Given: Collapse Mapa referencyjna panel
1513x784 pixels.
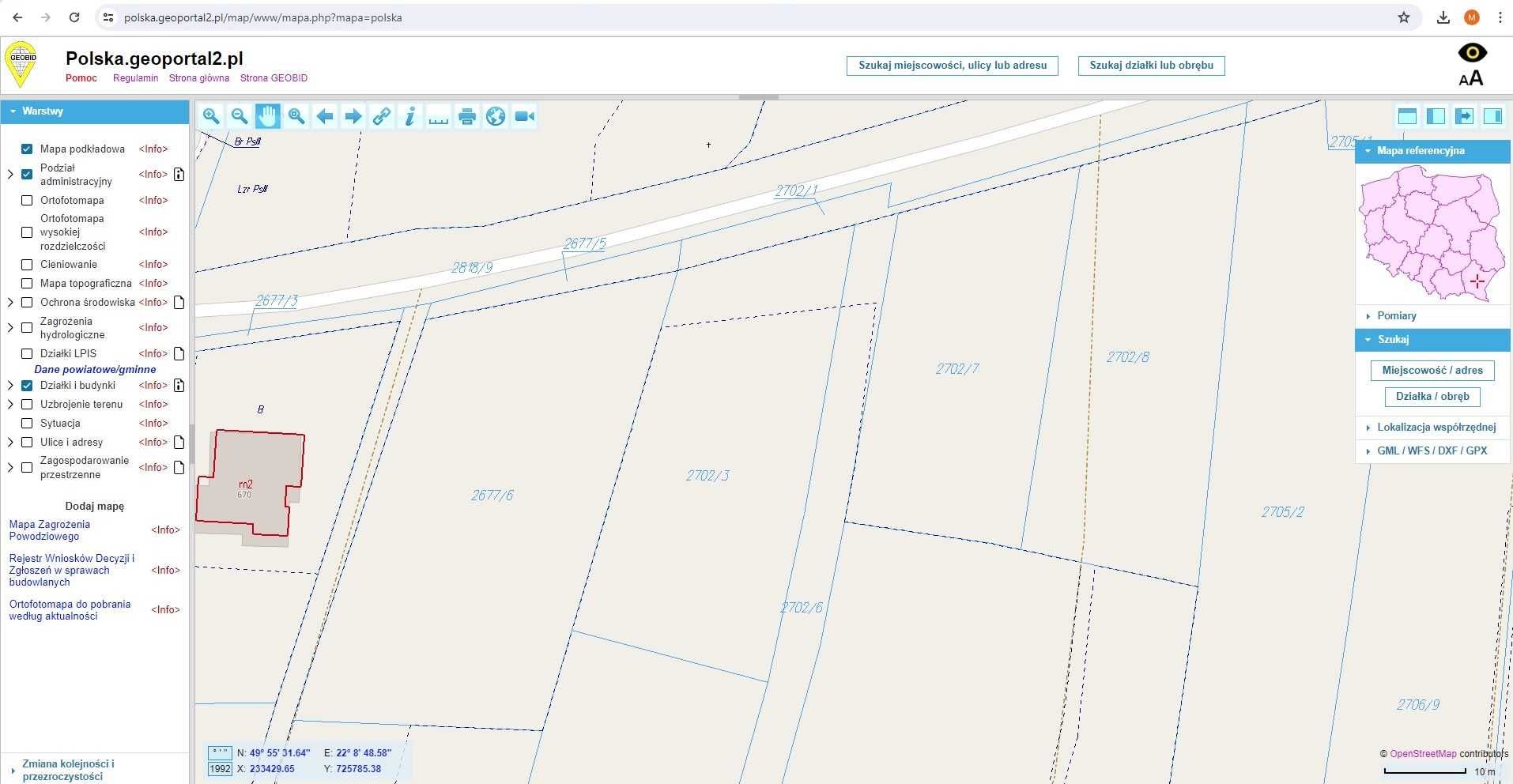Looking at the screenshot, I should [1432, 151].
